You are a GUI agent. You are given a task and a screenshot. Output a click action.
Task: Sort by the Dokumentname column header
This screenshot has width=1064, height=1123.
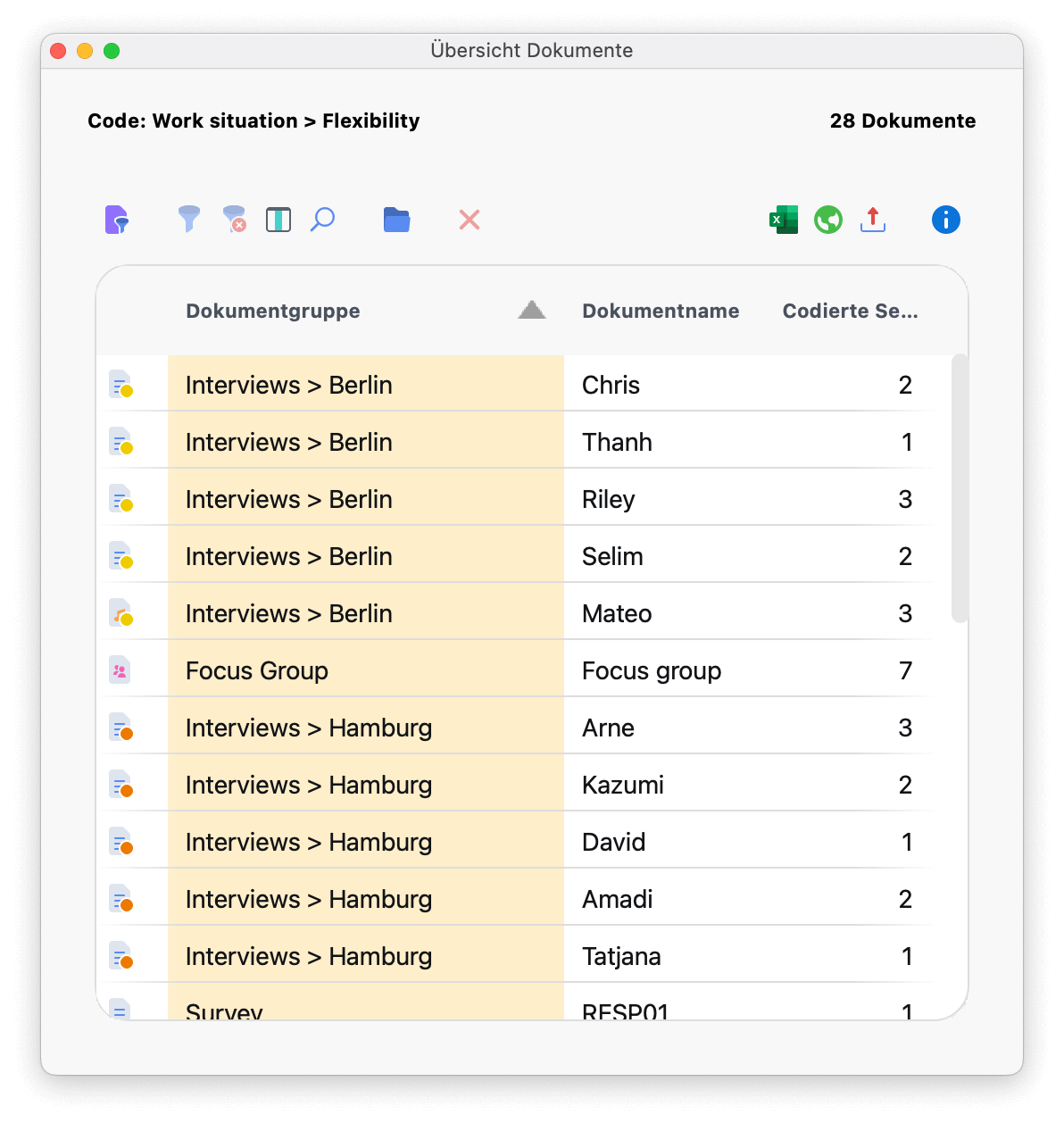coord(661,311)
